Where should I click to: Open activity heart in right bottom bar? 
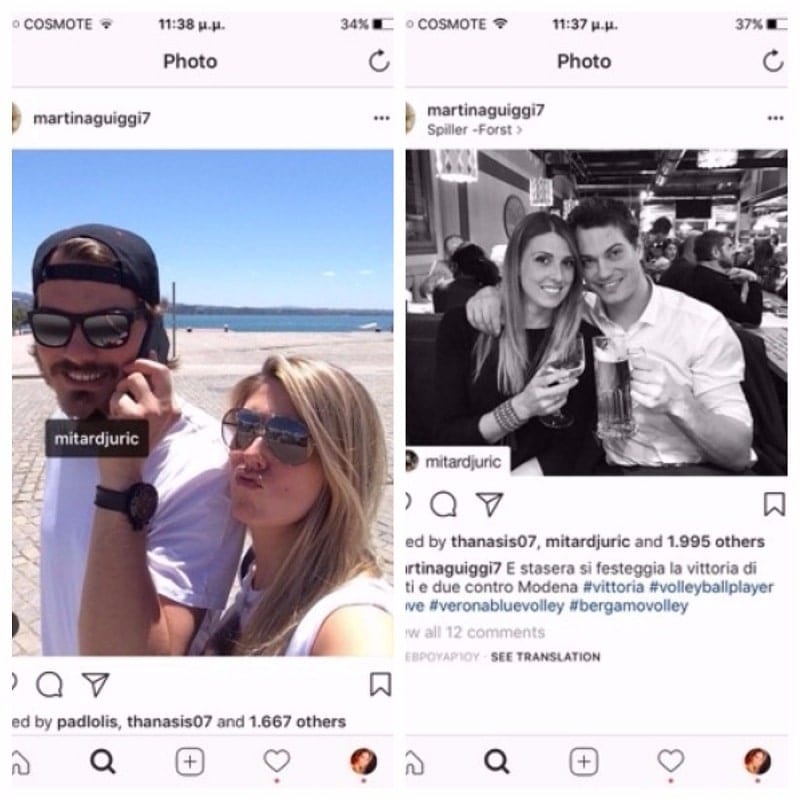tap(670, 761)
